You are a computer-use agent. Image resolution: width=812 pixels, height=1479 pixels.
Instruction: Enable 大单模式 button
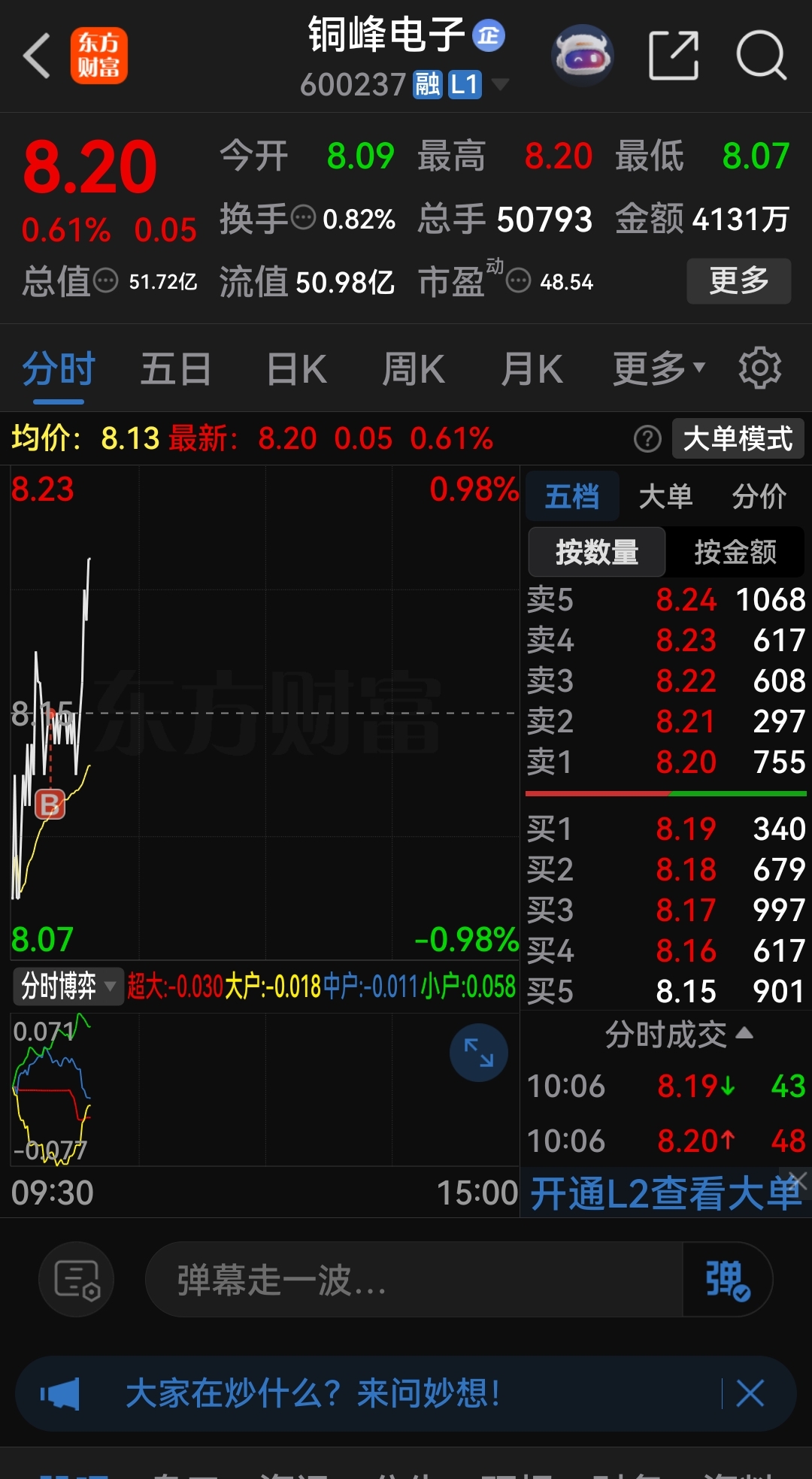[x=738, y=438]
